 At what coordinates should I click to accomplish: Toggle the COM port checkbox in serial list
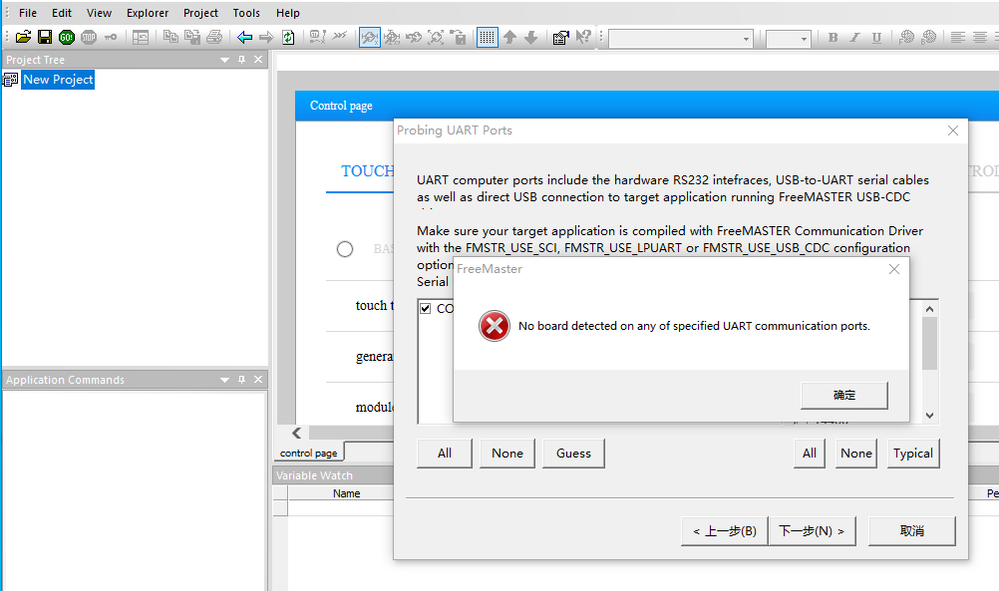point(426,308)
